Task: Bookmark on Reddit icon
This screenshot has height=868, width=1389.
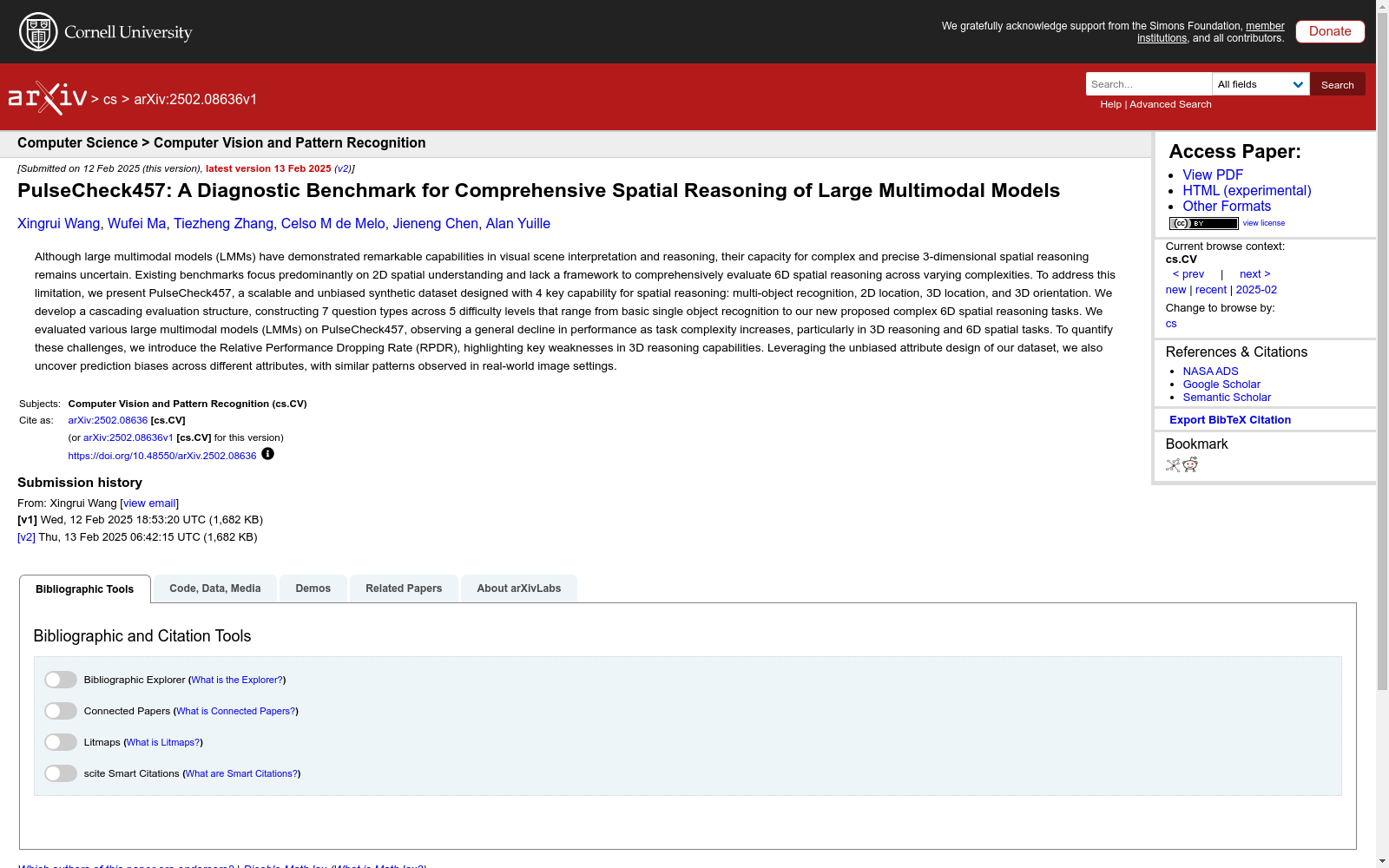Action: 1190,465
